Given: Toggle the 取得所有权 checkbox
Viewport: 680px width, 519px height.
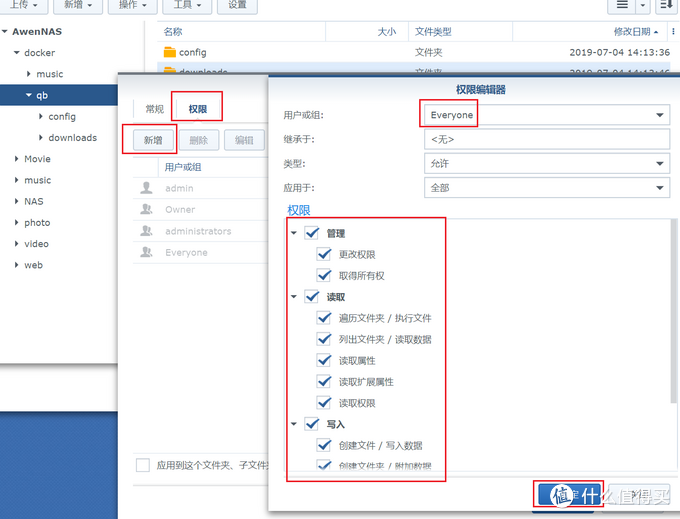Looking at the screenshot, I should (x=323, y=275).
